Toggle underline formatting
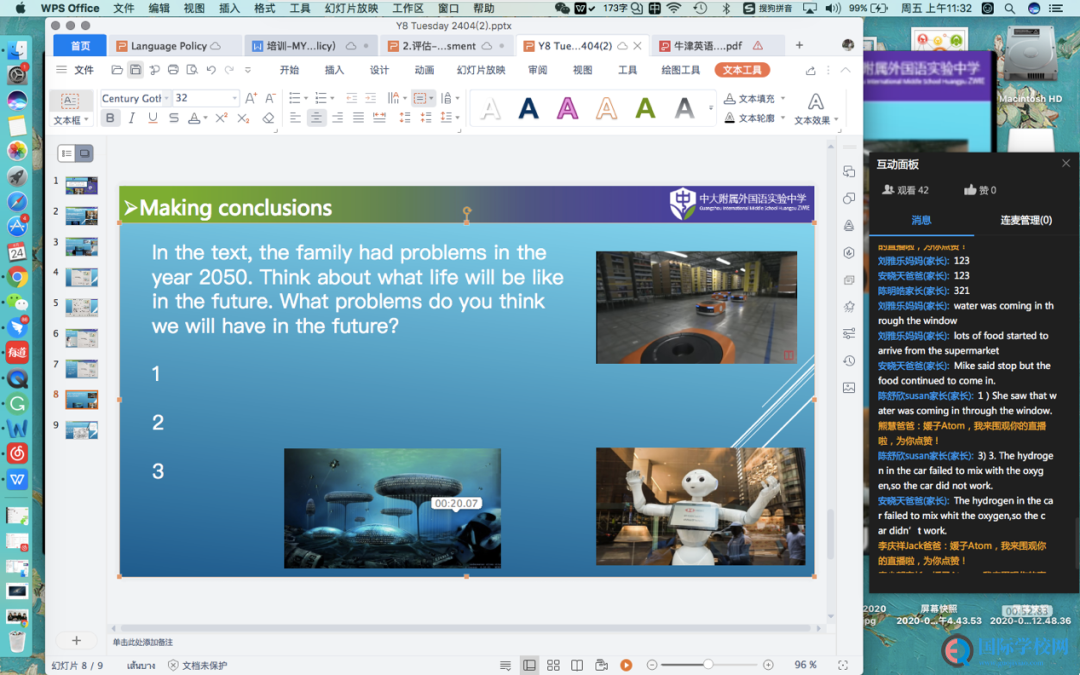This screenshot has height=675, width=1080. [153, 118]
